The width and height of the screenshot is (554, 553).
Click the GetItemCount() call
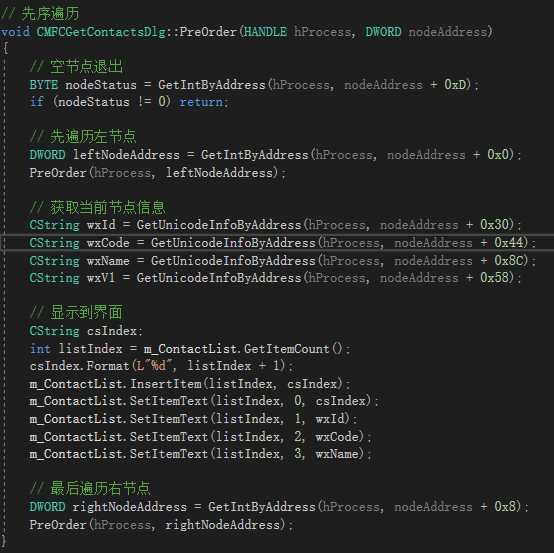[x=293, y=349]
